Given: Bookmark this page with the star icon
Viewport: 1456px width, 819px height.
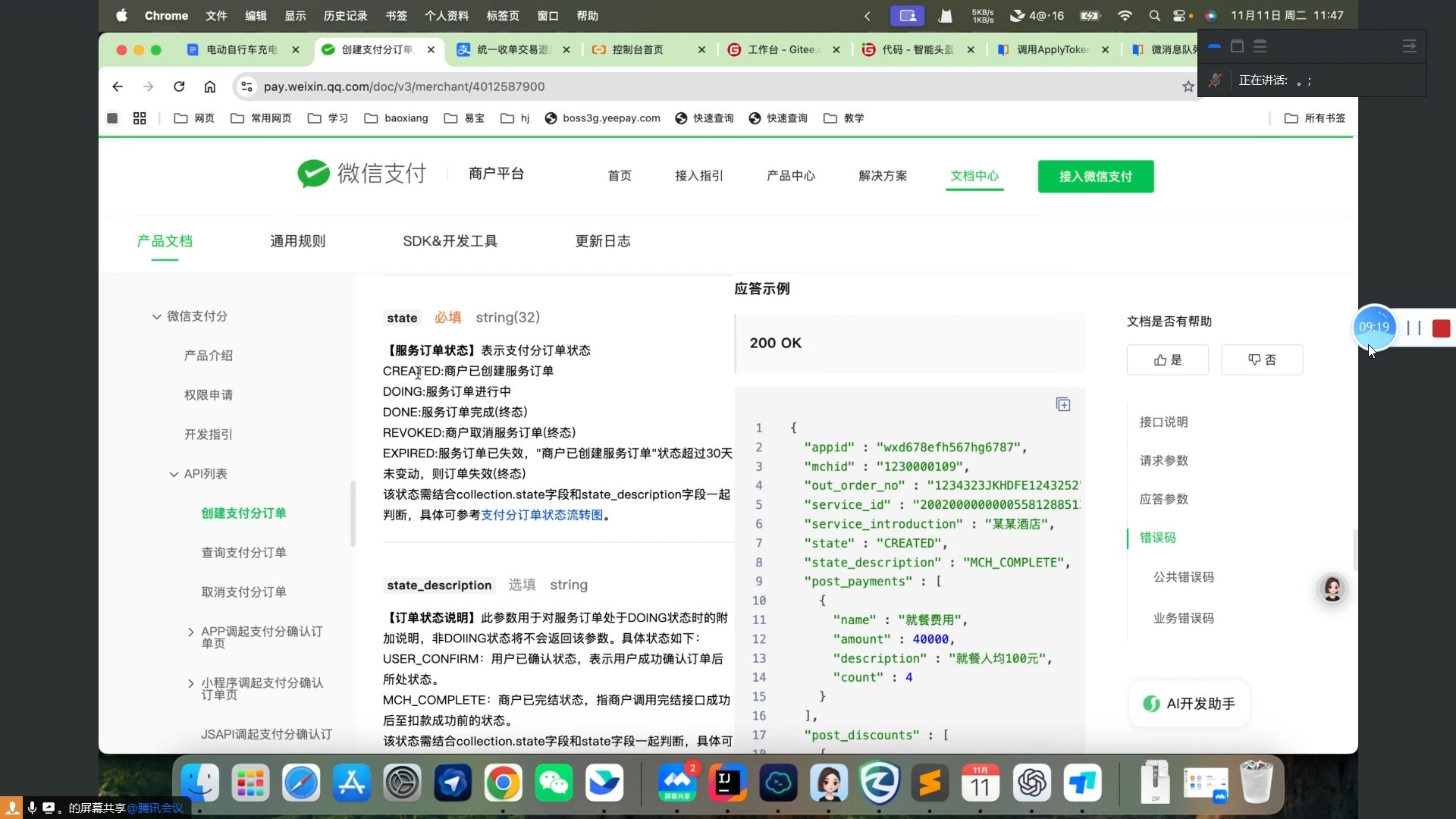Looking at the screenshot, I should [1188, 86].
